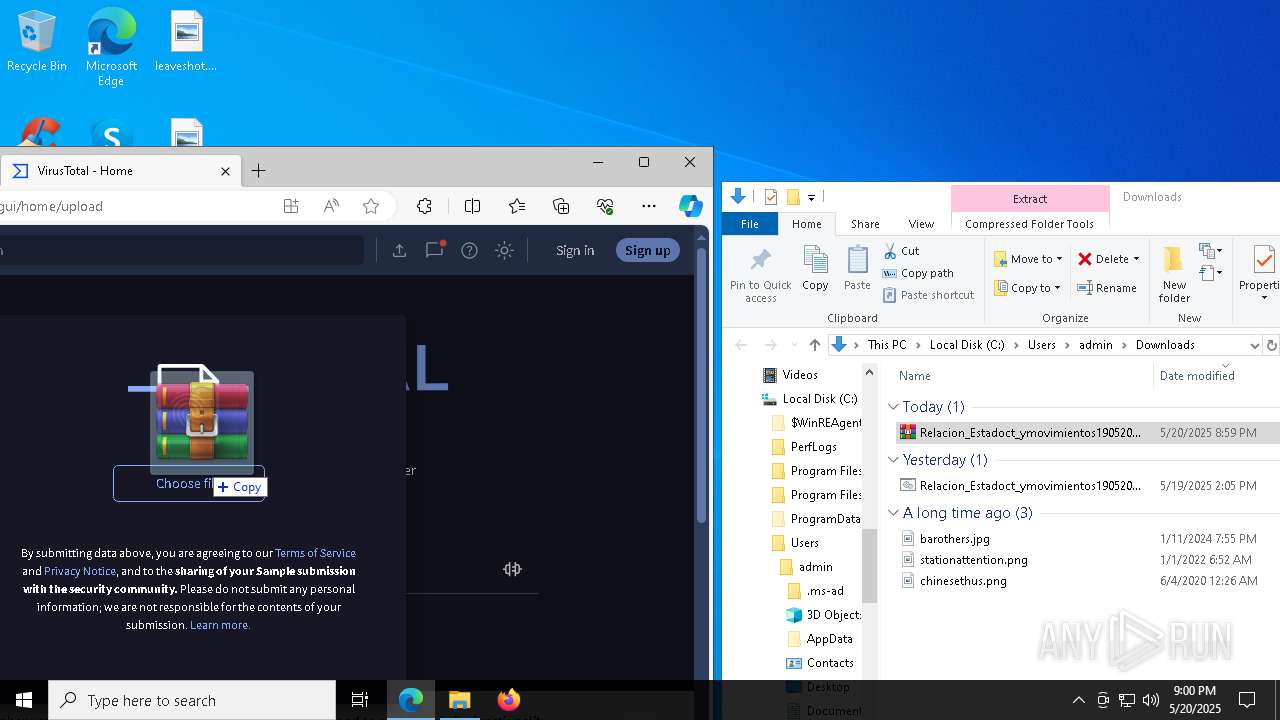Open a new tab in Edge
The image size is (1280, 720).
click(x=258, y=171)
